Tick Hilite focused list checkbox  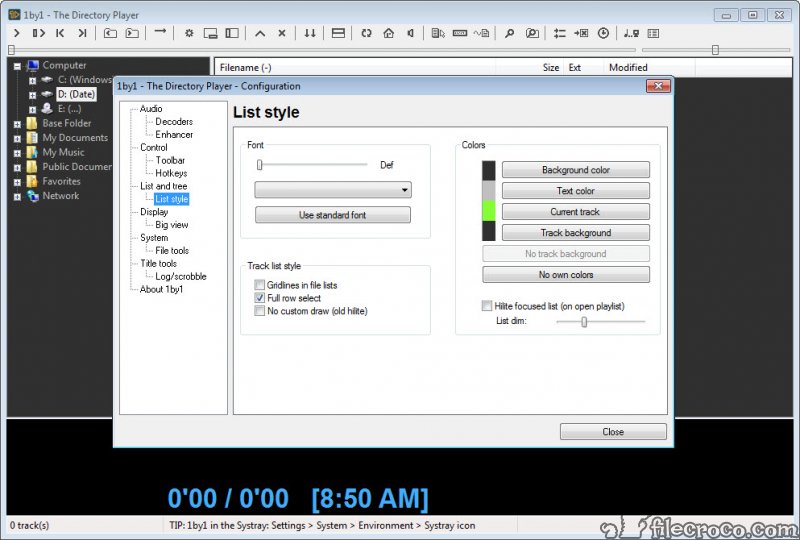487,306
